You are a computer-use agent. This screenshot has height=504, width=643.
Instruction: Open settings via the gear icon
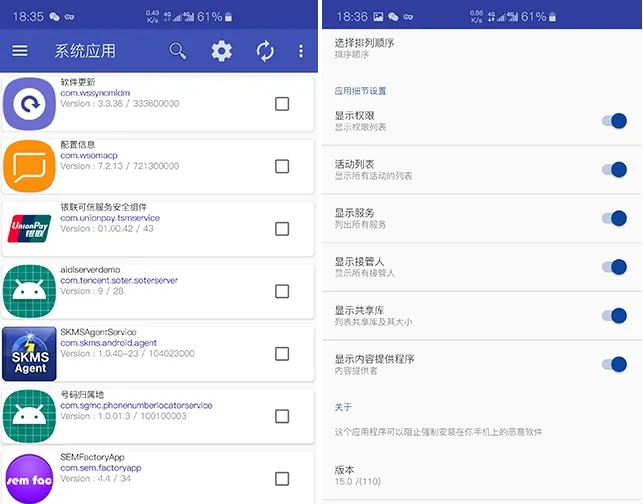221,51
